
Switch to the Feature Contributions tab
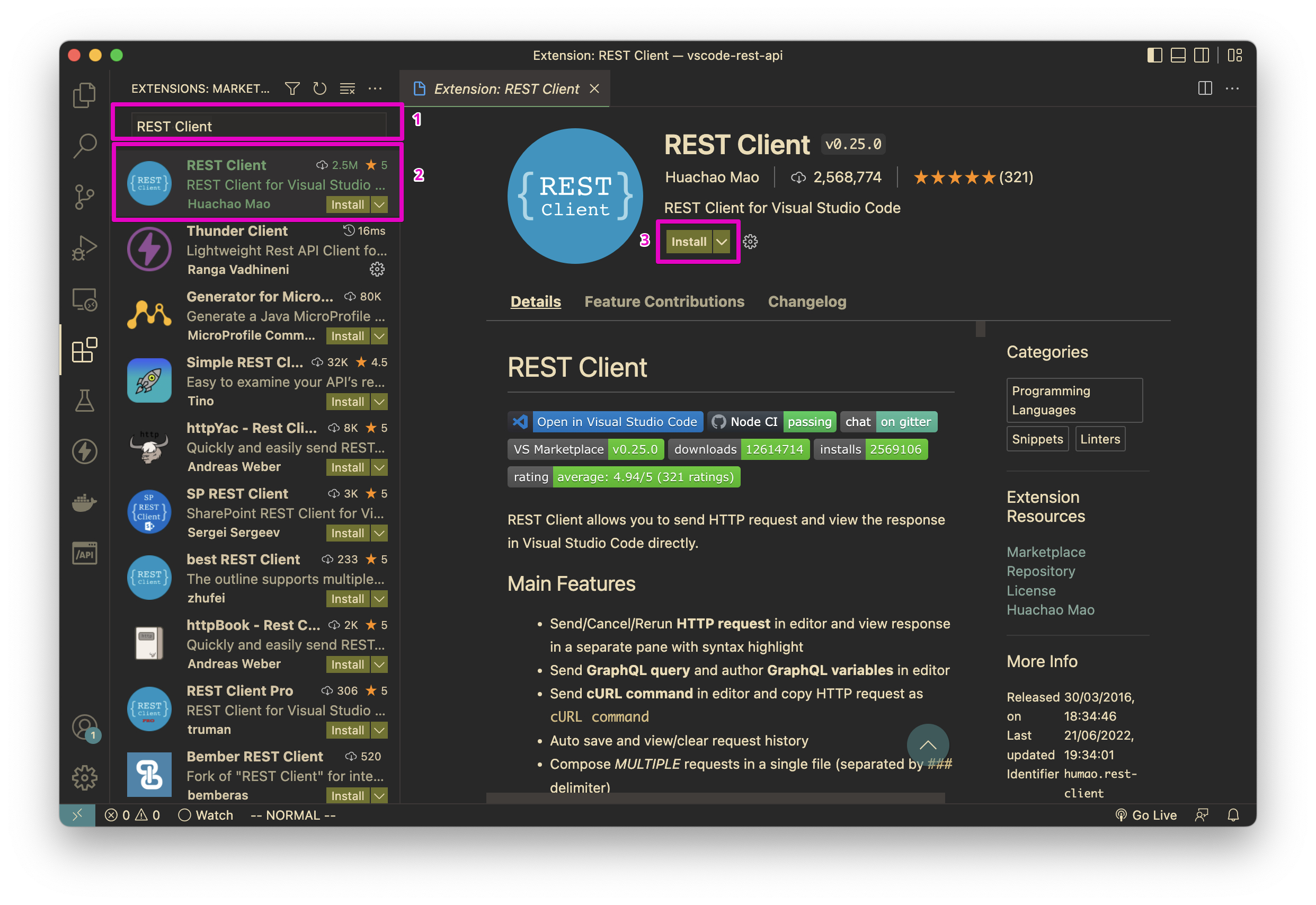664,301
